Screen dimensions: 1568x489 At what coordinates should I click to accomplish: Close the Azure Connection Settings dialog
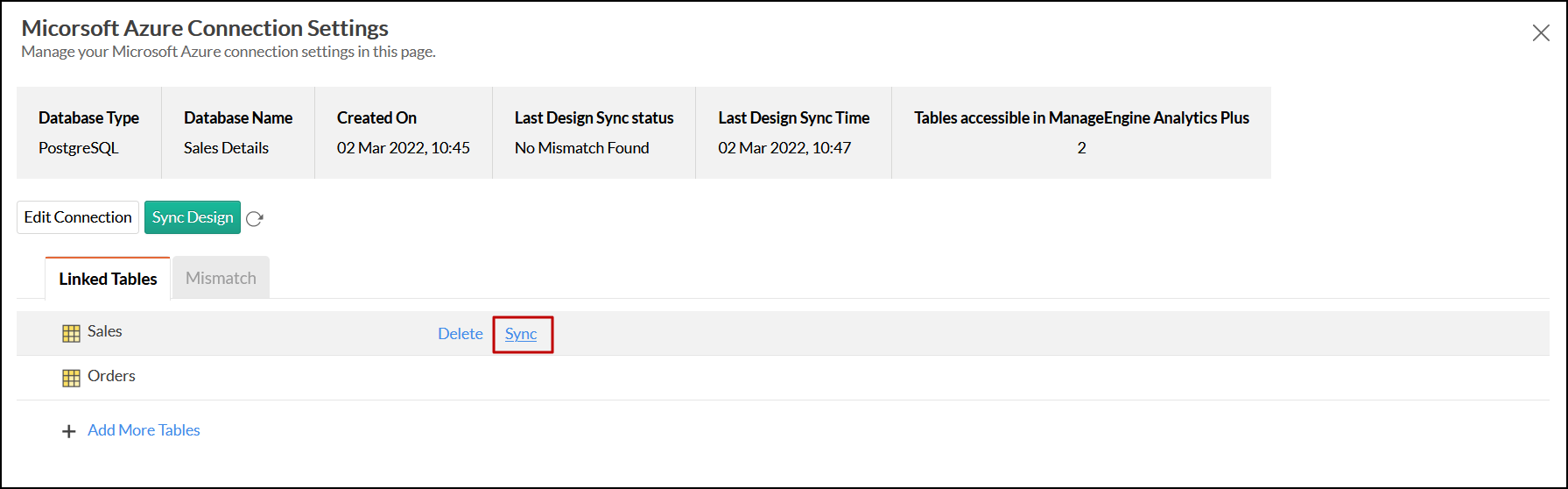point(1541,33)
